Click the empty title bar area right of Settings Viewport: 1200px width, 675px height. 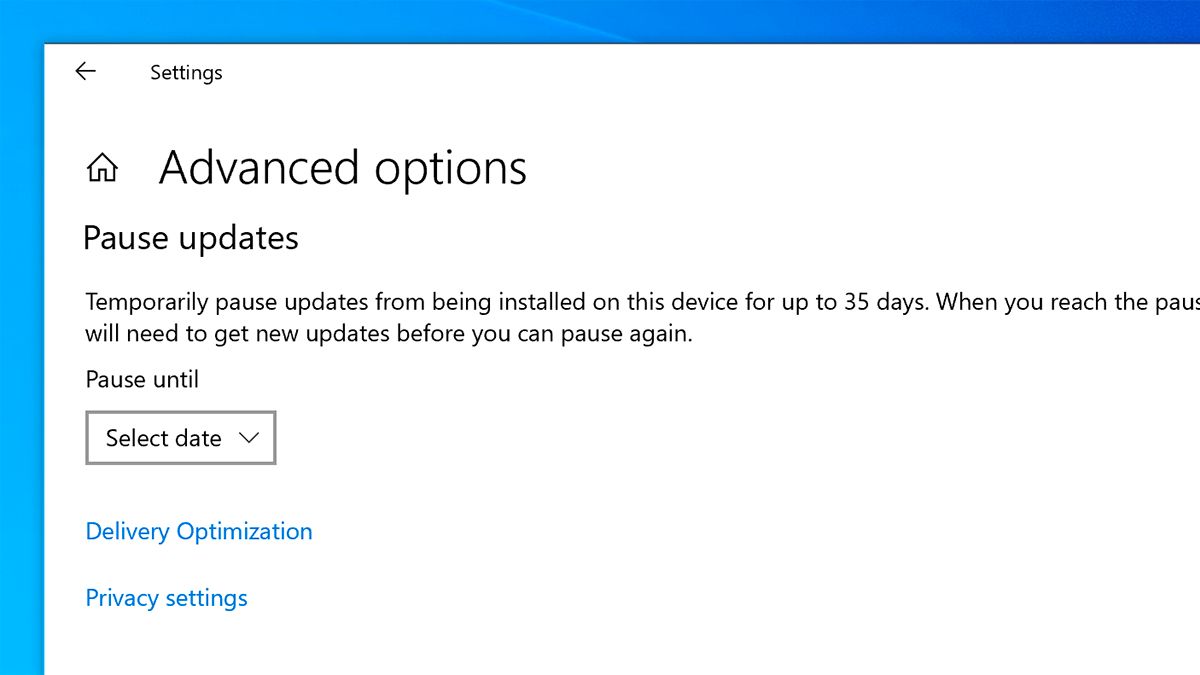coord(700,72)
